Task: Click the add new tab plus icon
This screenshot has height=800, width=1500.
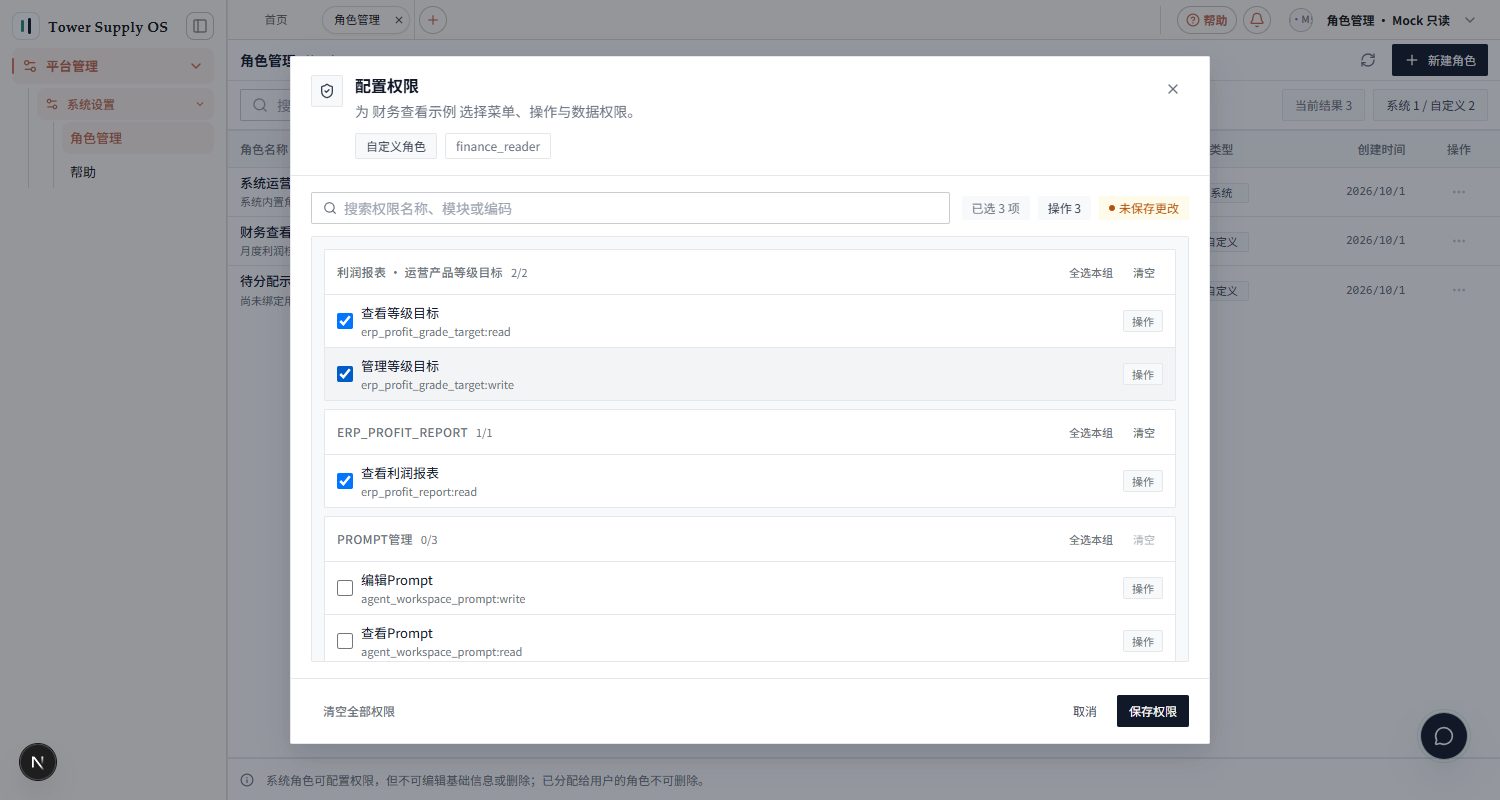Action: pos(433,19)
